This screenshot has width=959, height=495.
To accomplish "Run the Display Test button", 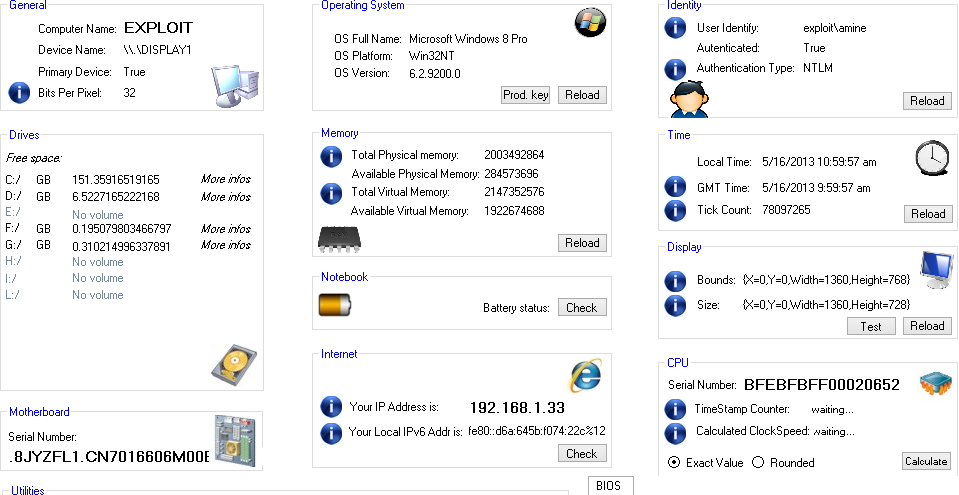I will 871,326.
